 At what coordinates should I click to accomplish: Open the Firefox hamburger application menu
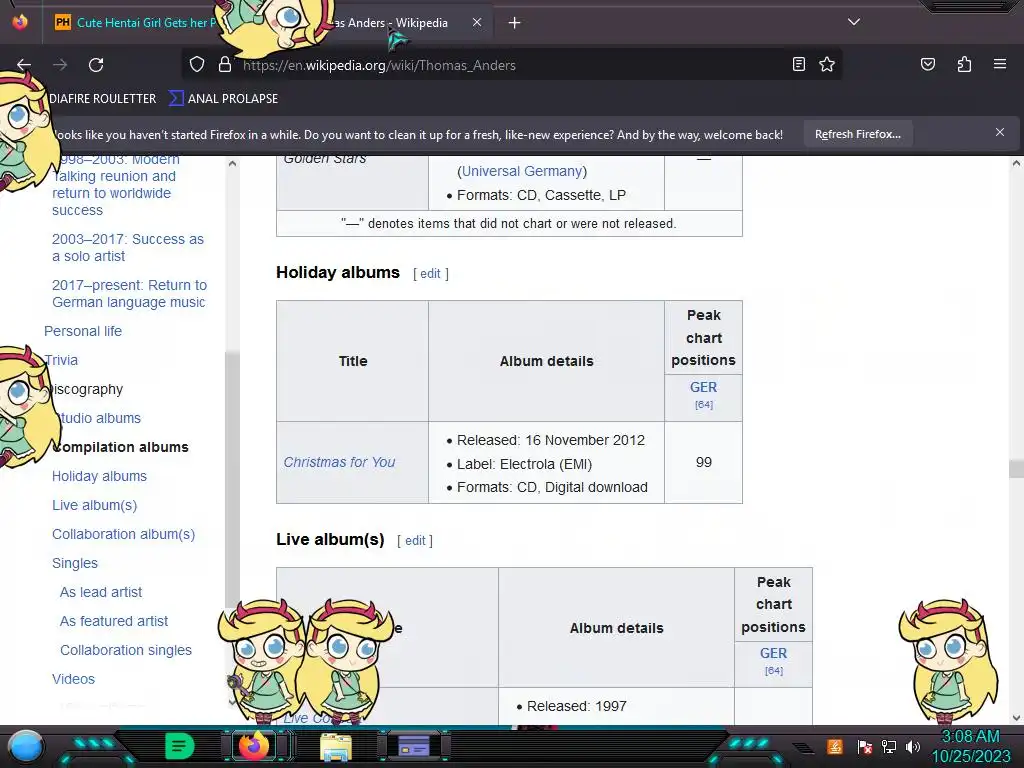(x=999, y=64)
